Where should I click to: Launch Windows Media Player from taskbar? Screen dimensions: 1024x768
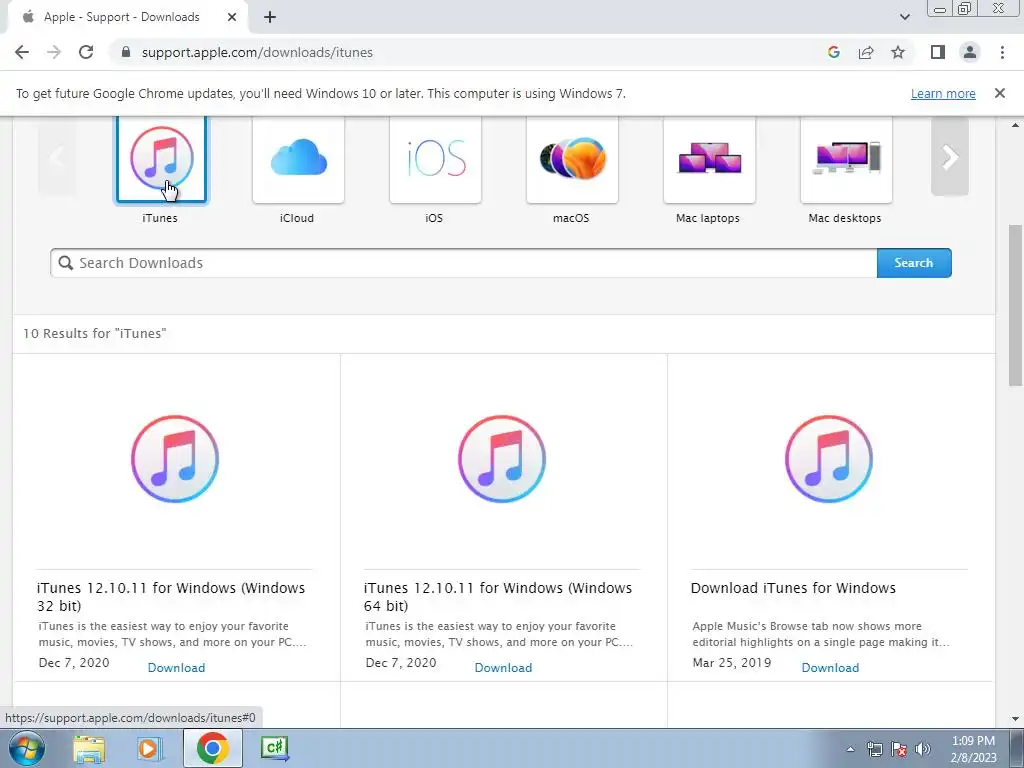[x=150, y=748]
